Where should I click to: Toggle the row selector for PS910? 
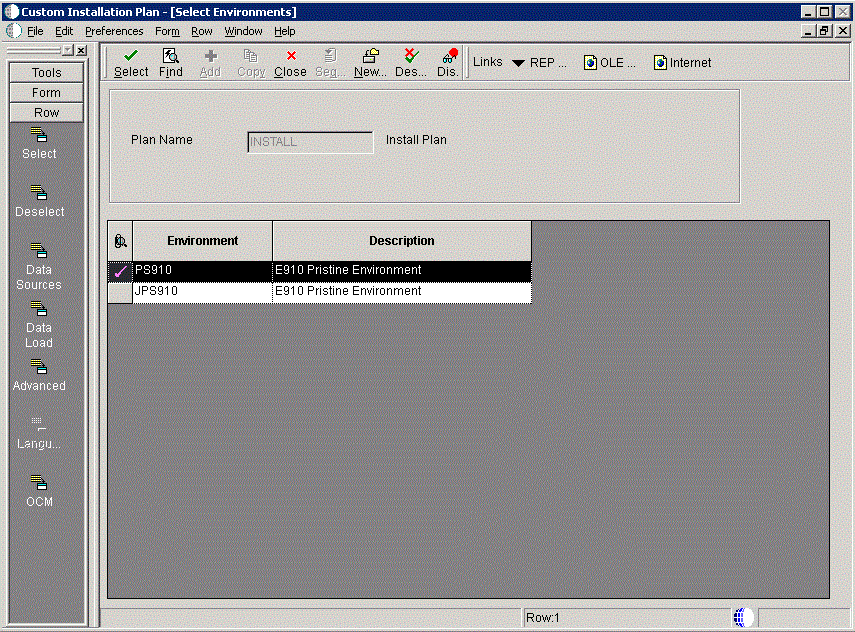tap(120, 271)
